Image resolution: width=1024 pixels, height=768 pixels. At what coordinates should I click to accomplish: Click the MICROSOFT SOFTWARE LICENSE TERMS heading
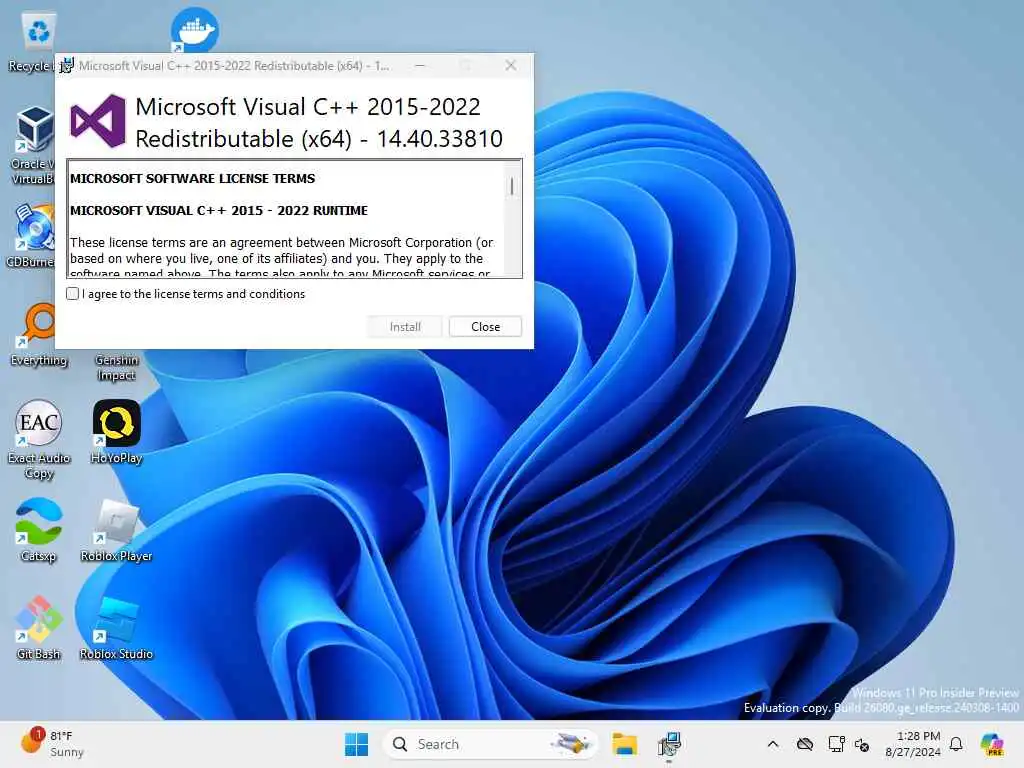(x=193, y=178)
